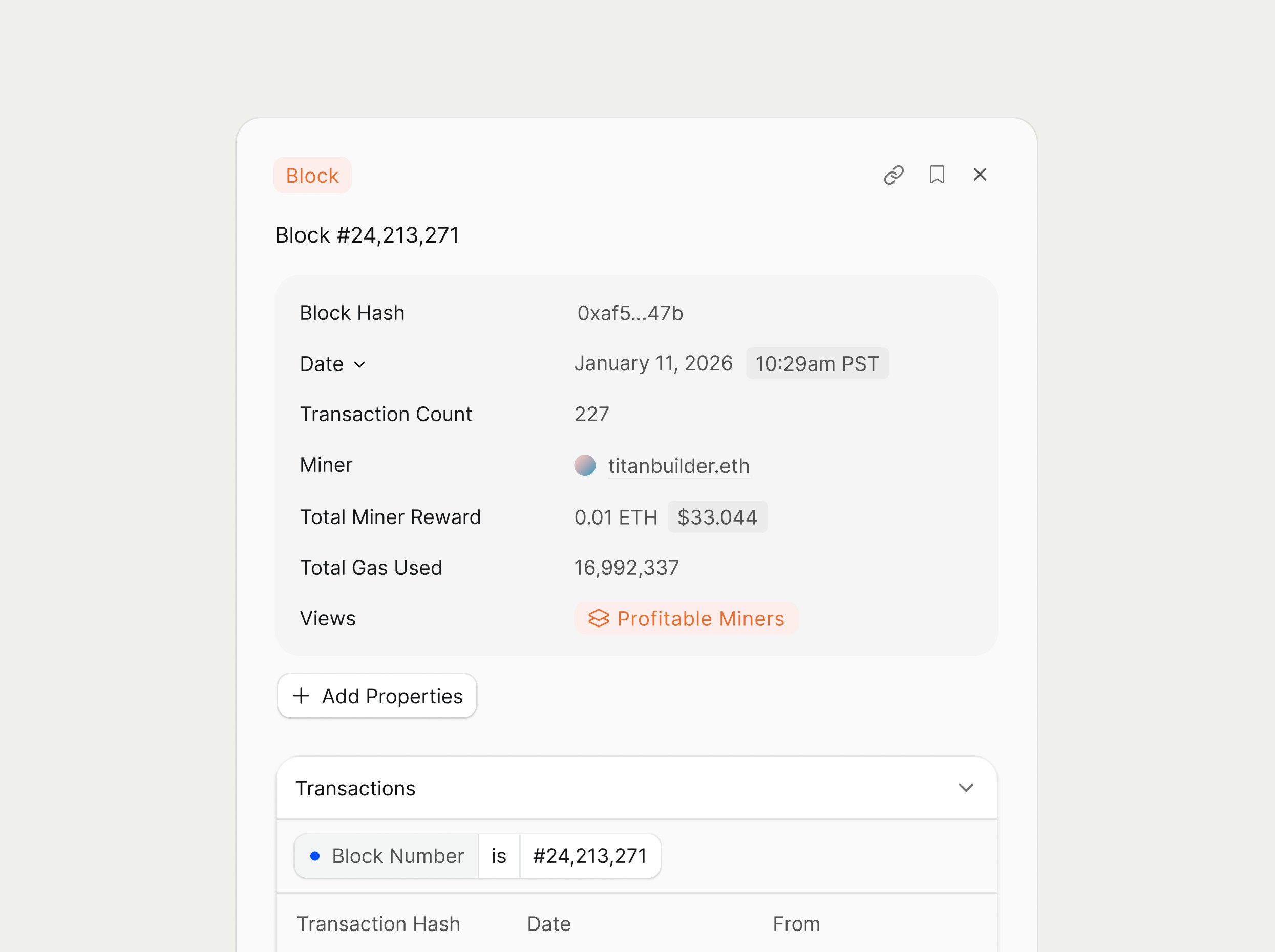Screen dimensions: 1275x952
Task: Edit the #24,213,271 filter value
Action: pos(589,856)
